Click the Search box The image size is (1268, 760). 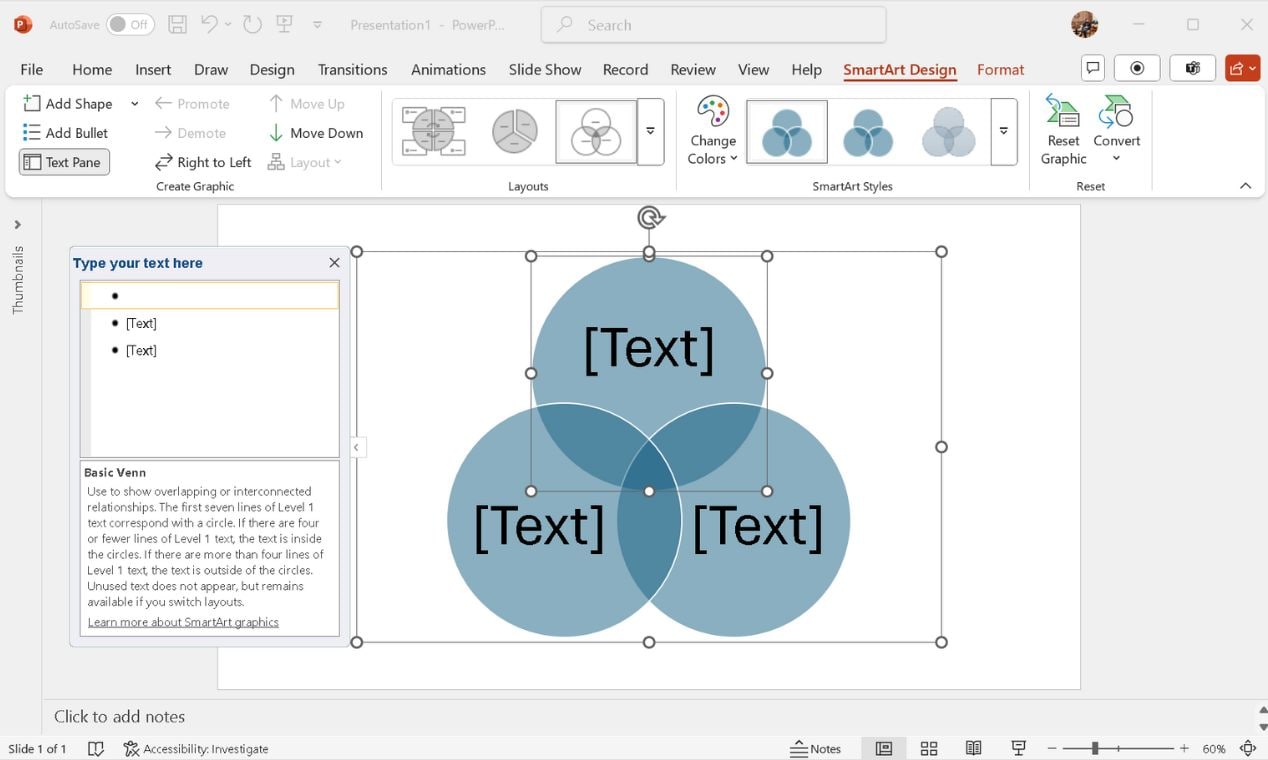tap(713, 25)
